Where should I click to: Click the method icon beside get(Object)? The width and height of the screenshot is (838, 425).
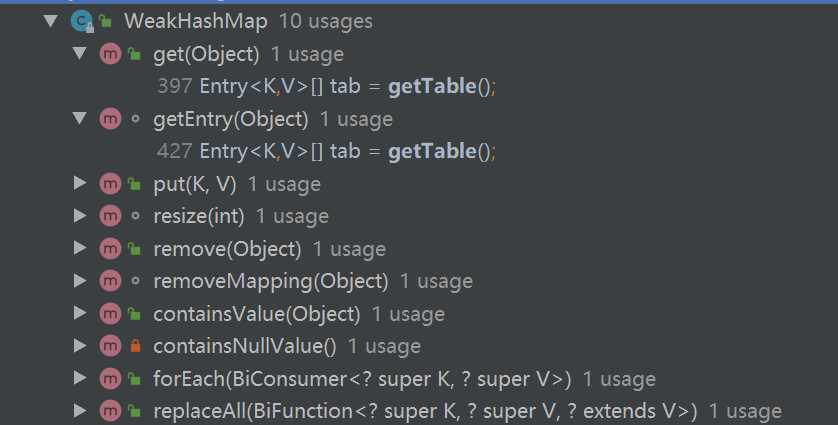click(110, 54)
